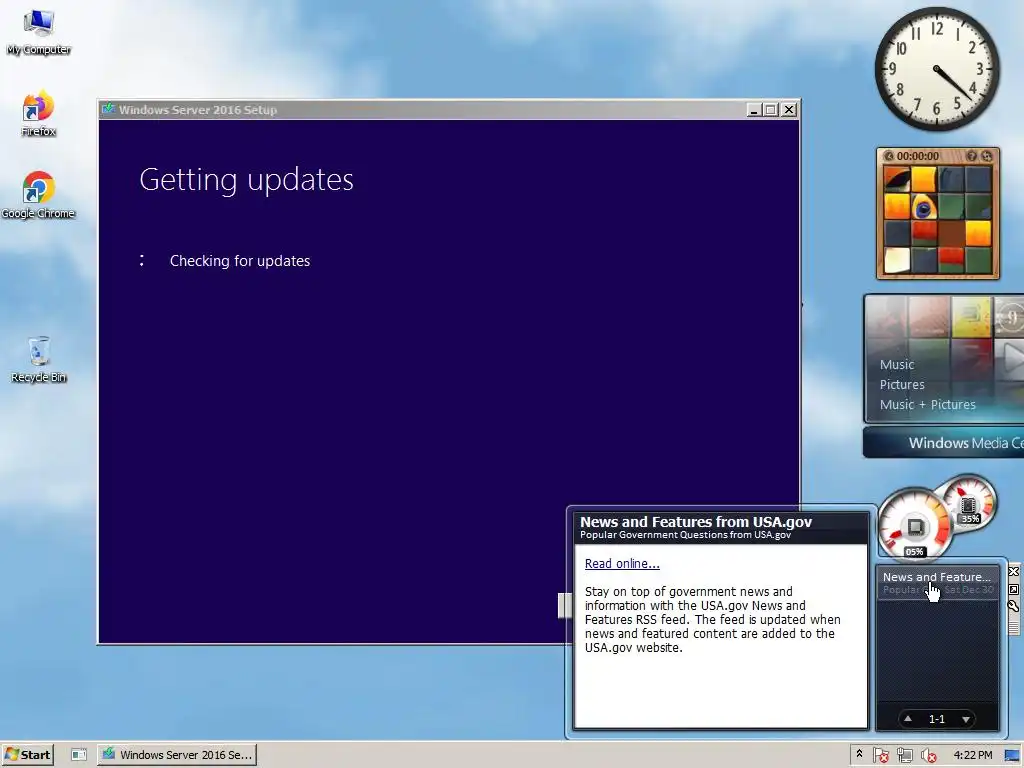This screenshot has height=768, width=1024.
Task: Click the Setup window title bar icon
Action: click(x=108, y=109)
